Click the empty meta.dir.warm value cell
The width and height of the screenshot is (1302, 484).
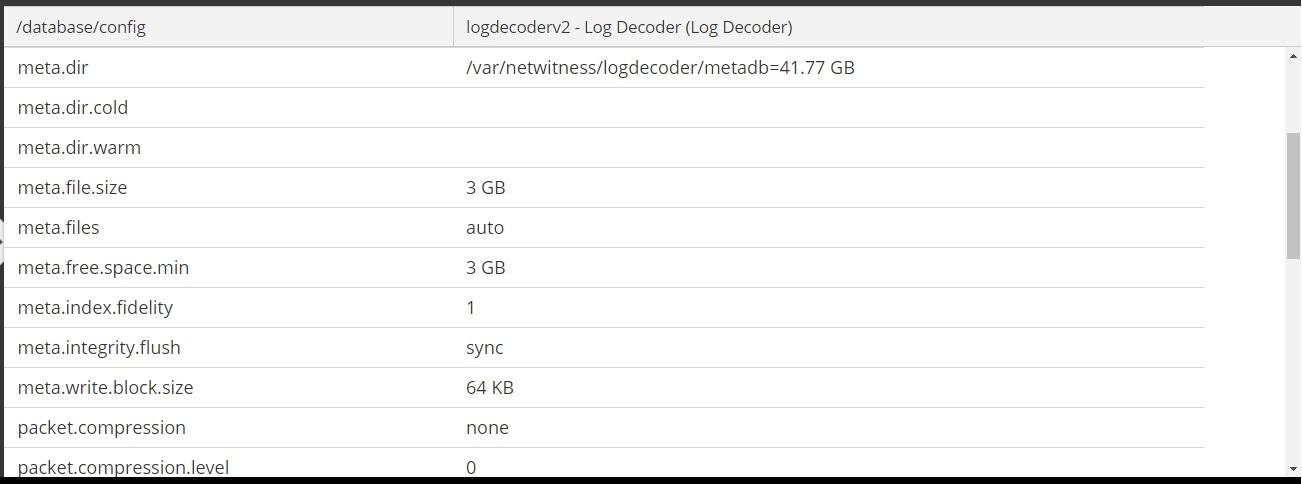click(828, 148)
